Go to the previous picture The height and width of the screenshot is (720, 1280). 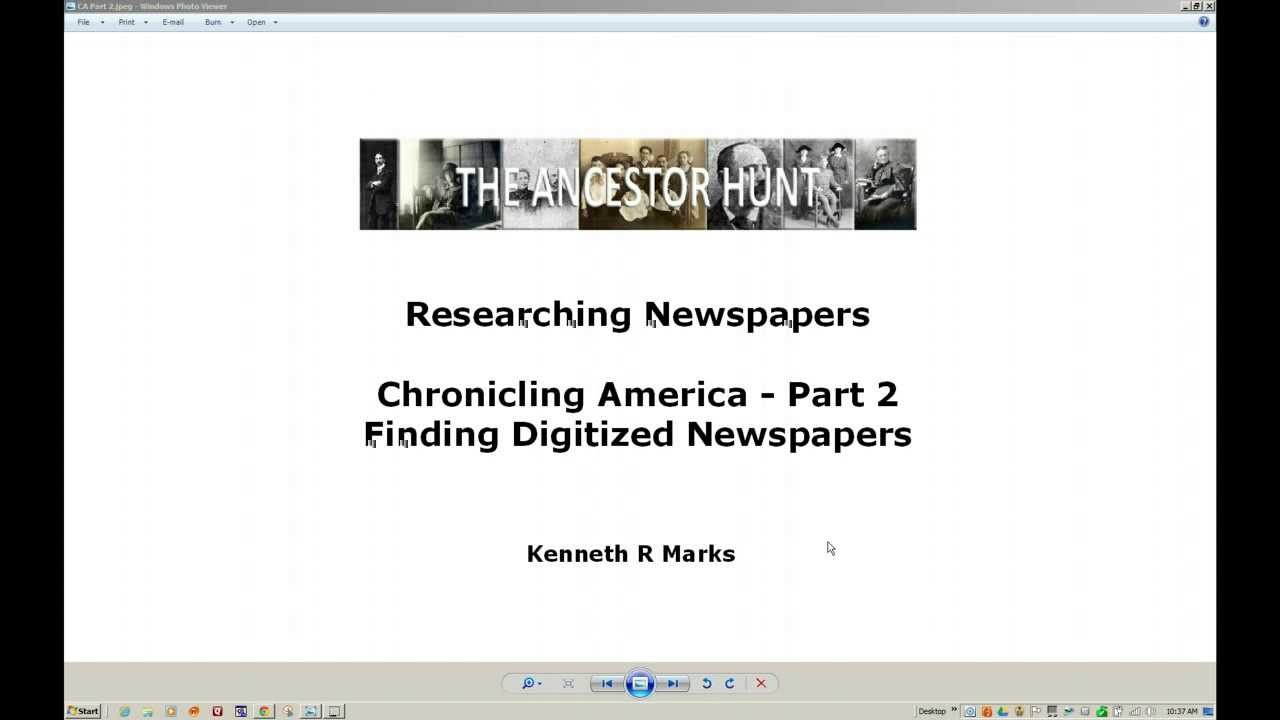click(x=607, y=683)
